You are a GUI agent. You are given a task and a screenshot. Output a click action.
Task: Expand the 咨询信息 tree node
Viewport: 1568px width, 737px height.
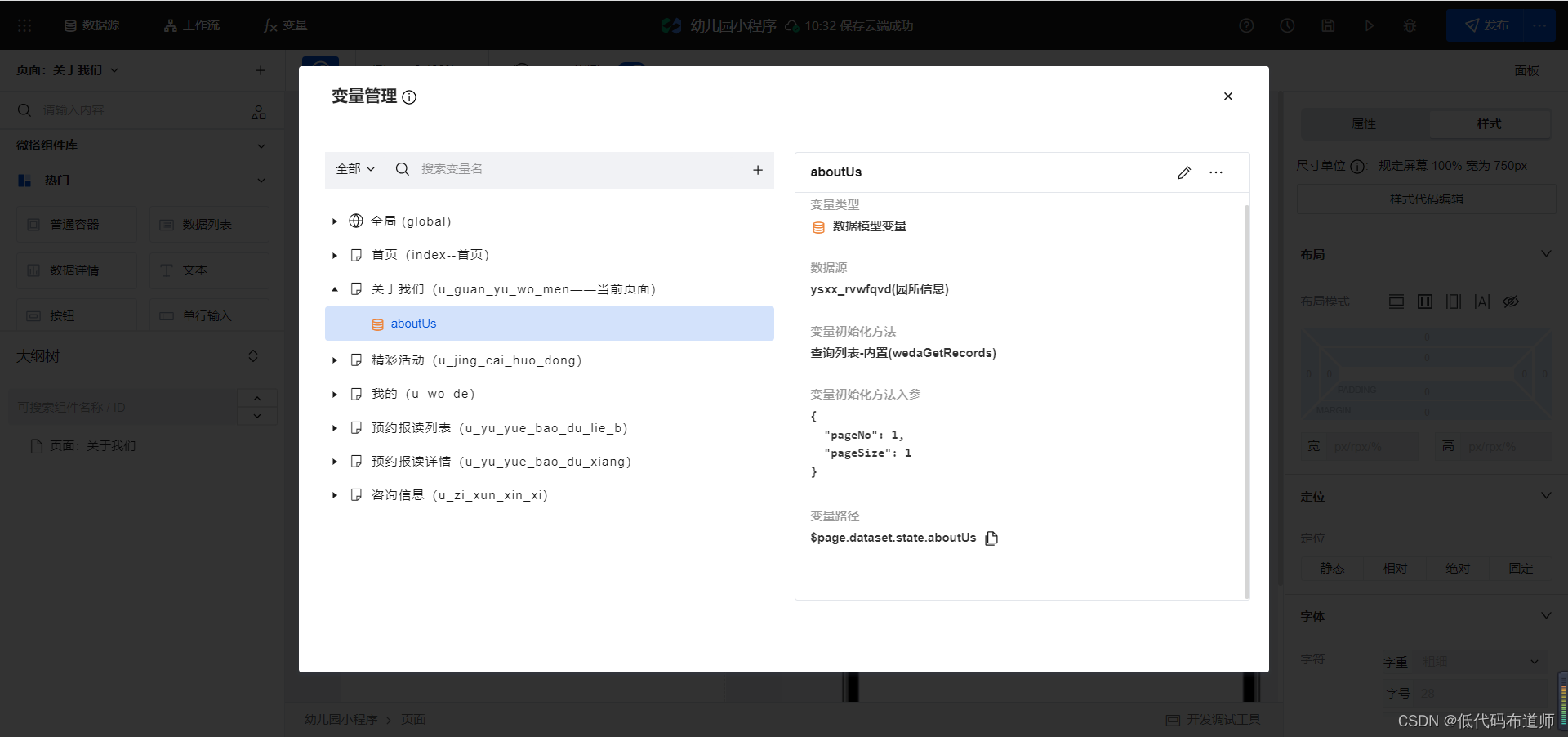pos(335,495)
